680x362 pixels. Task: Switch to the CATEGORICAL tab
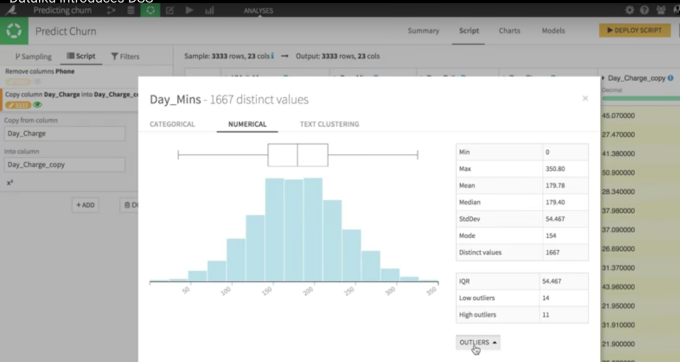point(172,124)
